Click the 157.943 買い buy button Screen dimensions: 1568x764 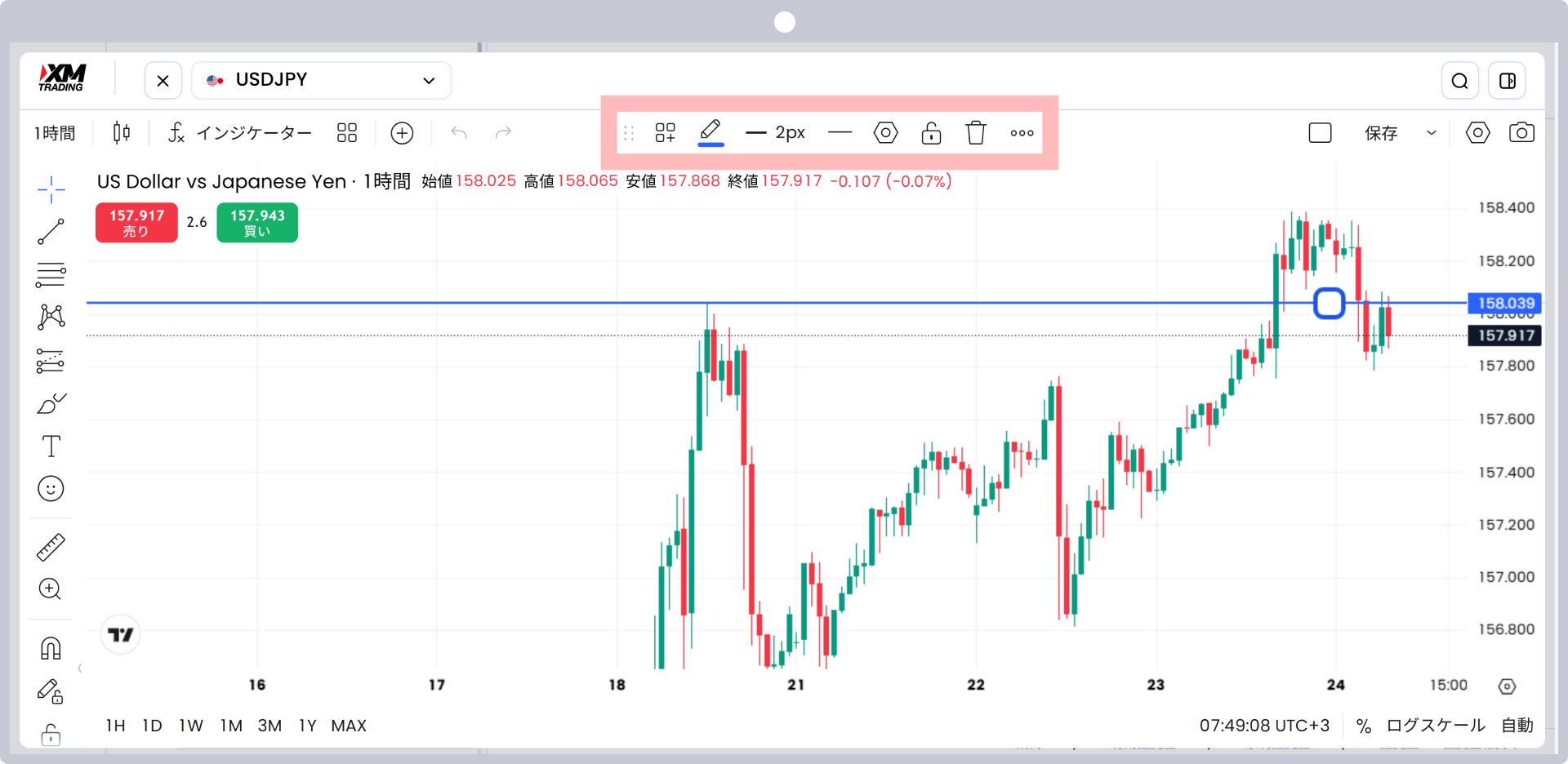(x=257, y=222)
